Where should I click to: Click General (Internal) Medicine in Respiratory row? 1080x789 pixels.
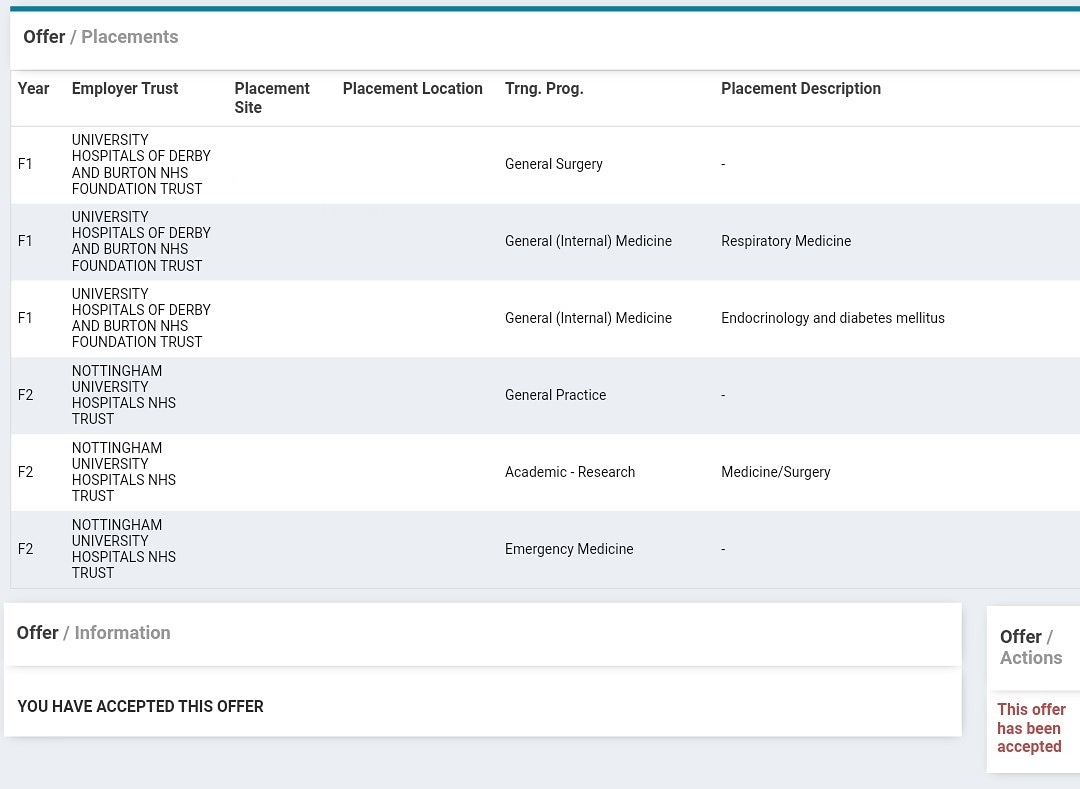coord(588,241)
